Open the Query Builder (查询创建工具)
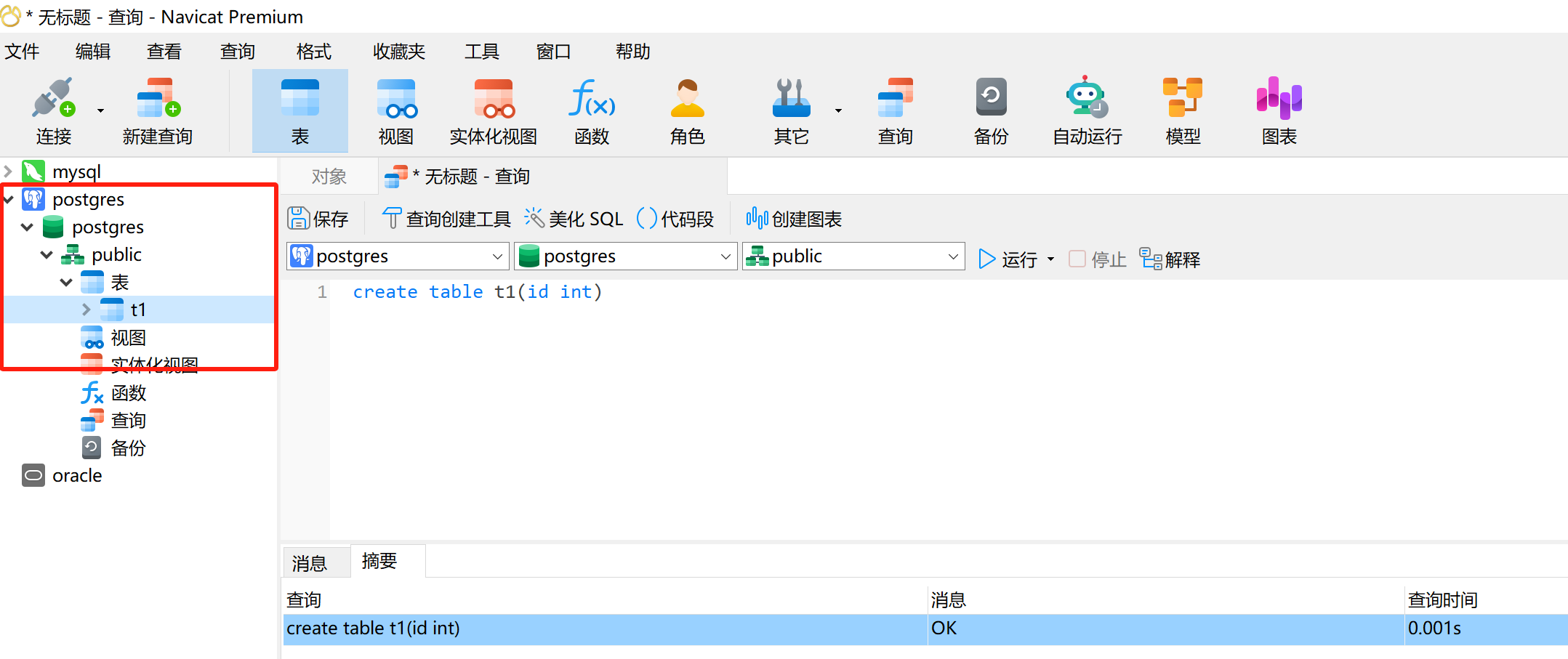This screenshot has width=1568, height=659. (x=446, y=219)
